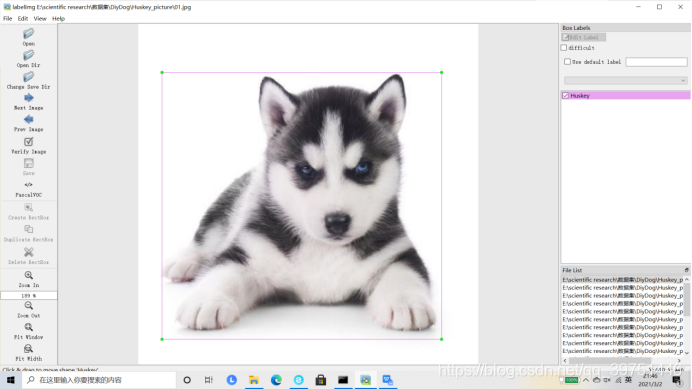
Task: Click the File List horizontal scrollbar track
Action: tap(622, 361)
